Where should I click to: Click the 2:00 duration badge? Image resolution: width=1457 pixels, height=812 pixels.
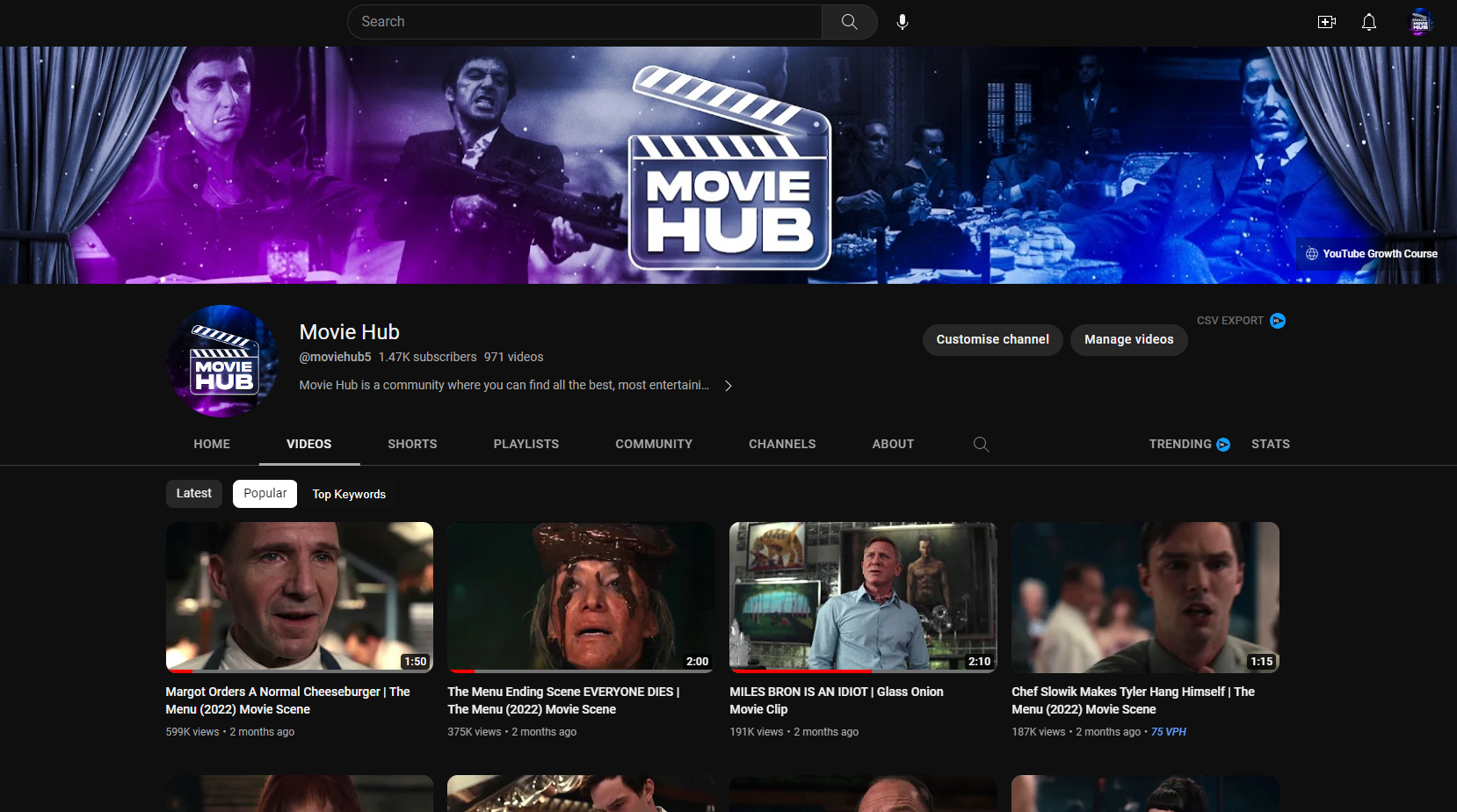(x=698, y=662)
